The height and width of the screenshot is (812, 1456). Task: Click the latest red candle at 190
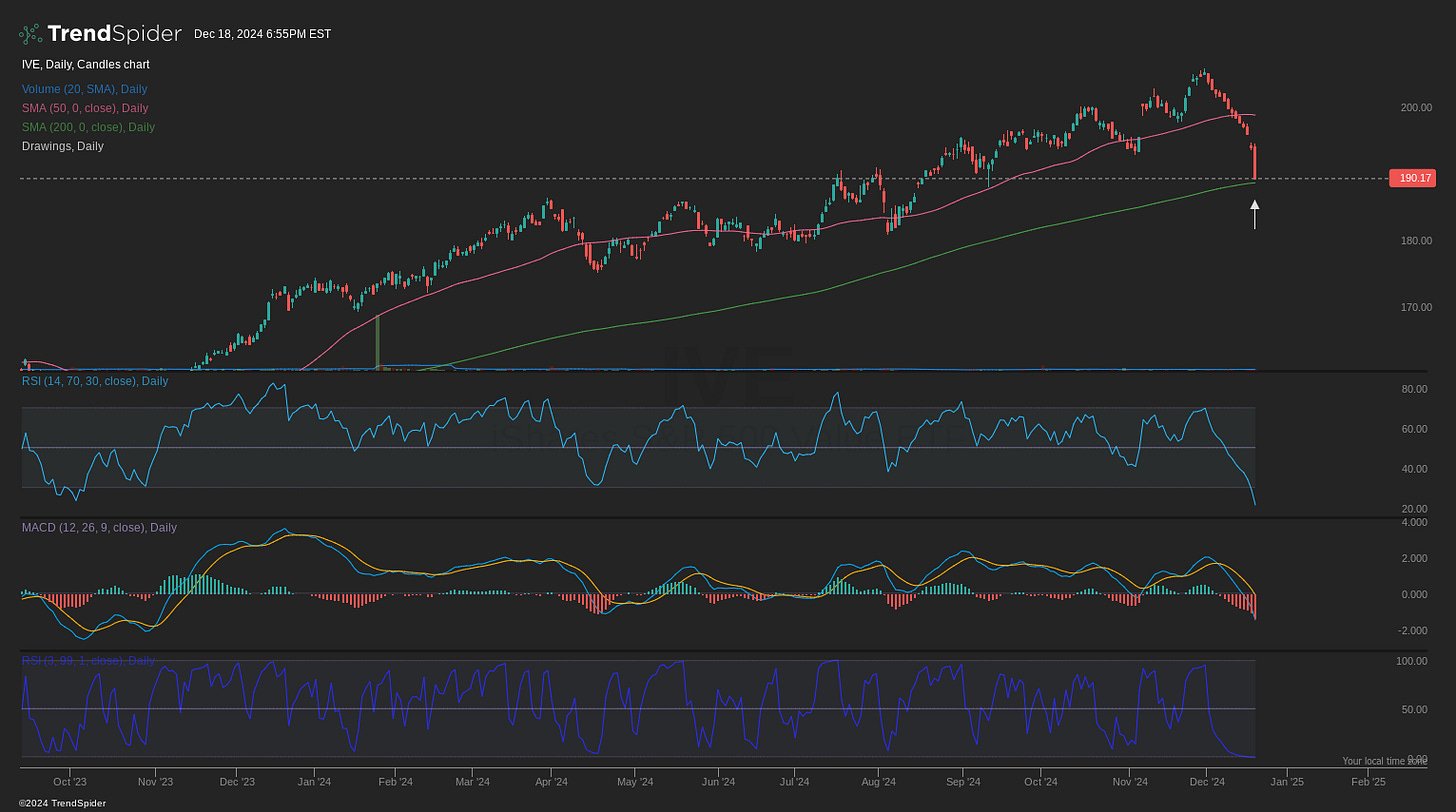pos(1254,162)
